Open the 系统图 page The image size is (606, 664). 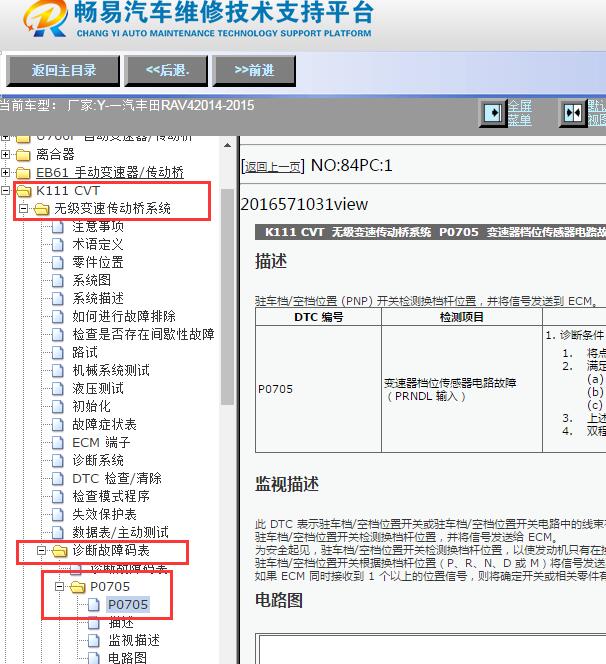pos(91,280)
